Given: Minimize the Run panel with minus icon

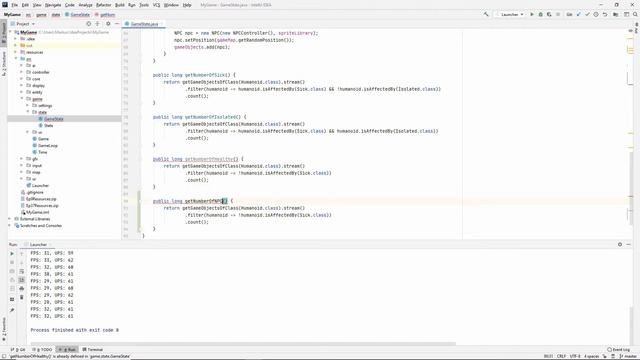Looking at the screenshot, I should click(629, 244).
